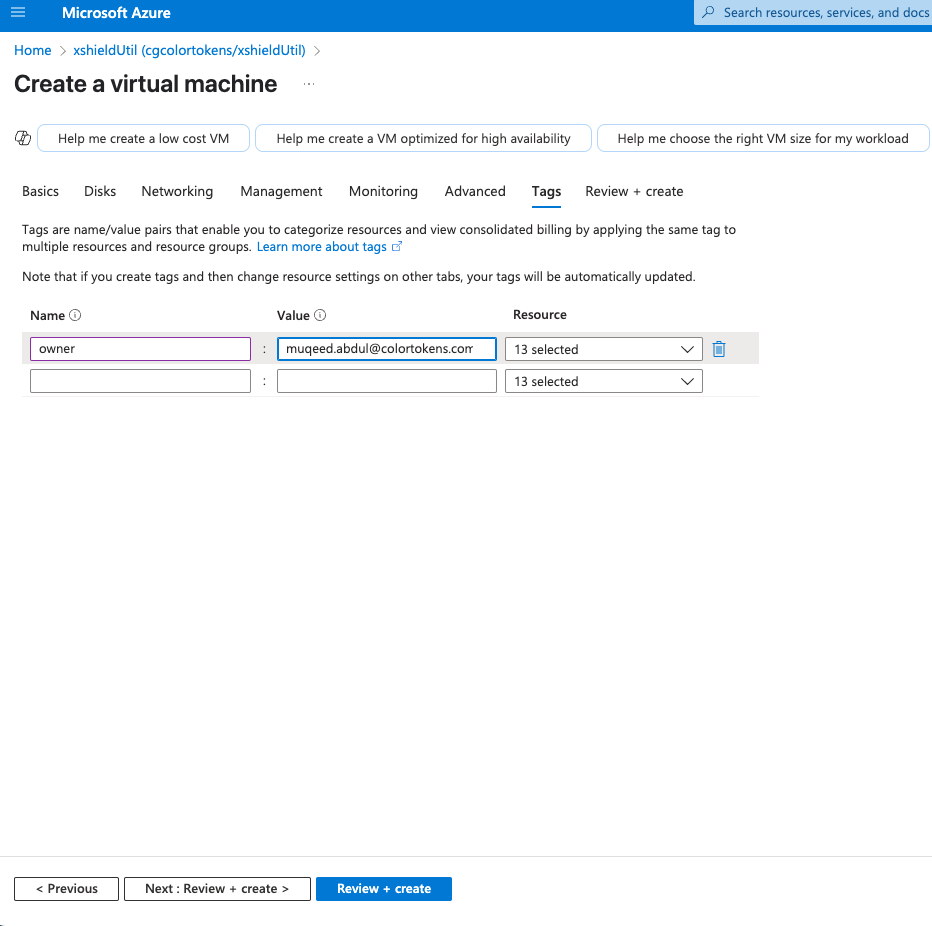The height and width of the screenshot is (926, 932).
Task: Expand the Resource dropdown for the owner tag
Action: (x=603, y=349)
